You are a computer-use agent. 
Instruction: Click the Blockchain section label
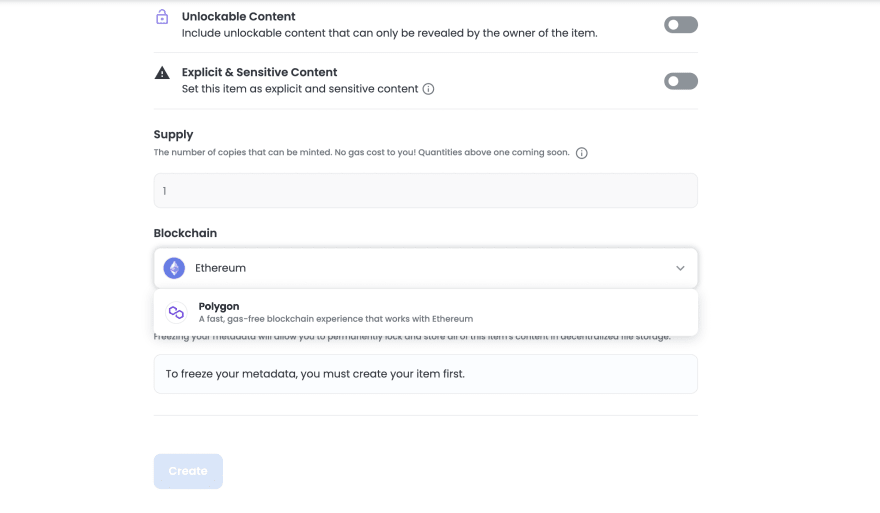pos(185,233)
